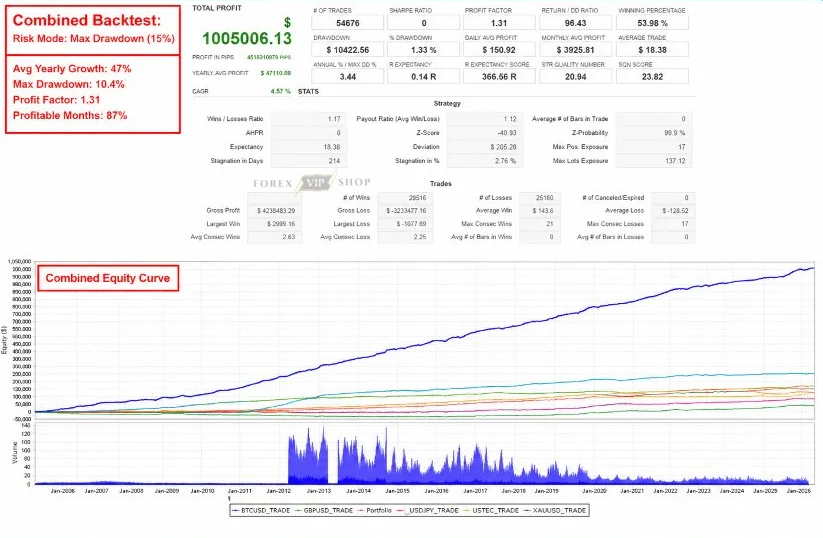Screen dimensions: 823x538
Task: Select the XAUUSD_TRADE legend entry
Action: (555, 510)
